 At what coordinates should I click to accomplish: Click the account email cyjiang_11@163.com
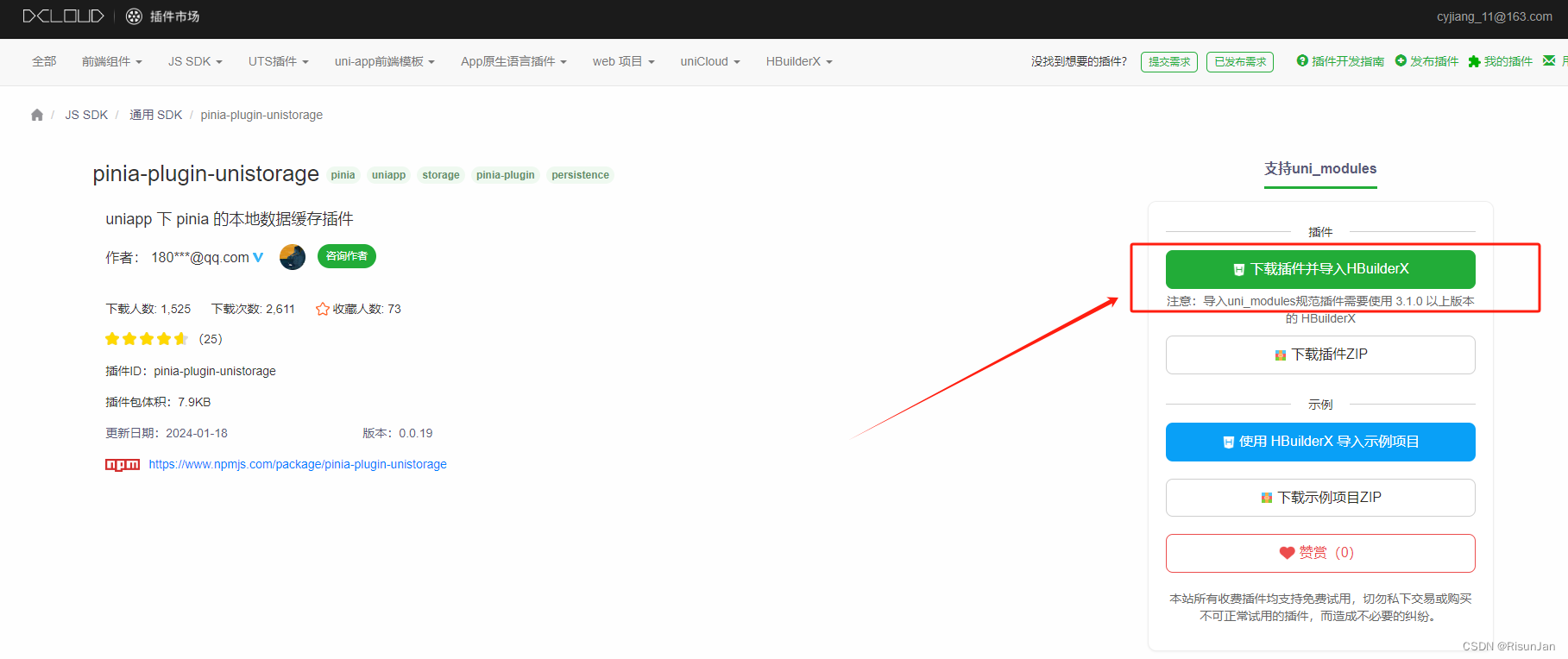(x=1495, y=16)
